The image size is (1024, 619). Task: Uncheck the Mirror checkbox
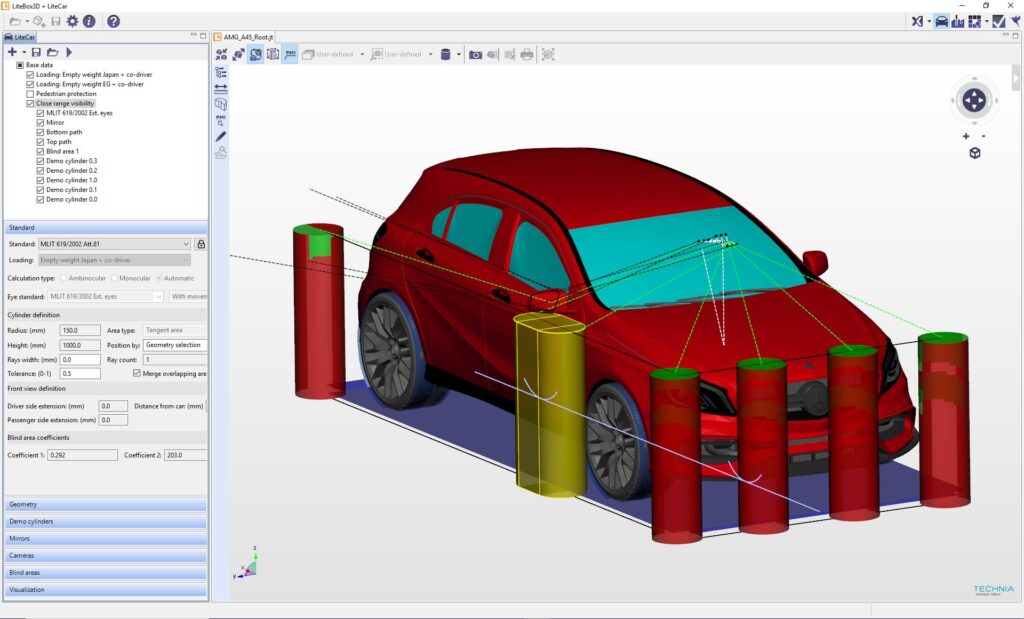[40, 122]
